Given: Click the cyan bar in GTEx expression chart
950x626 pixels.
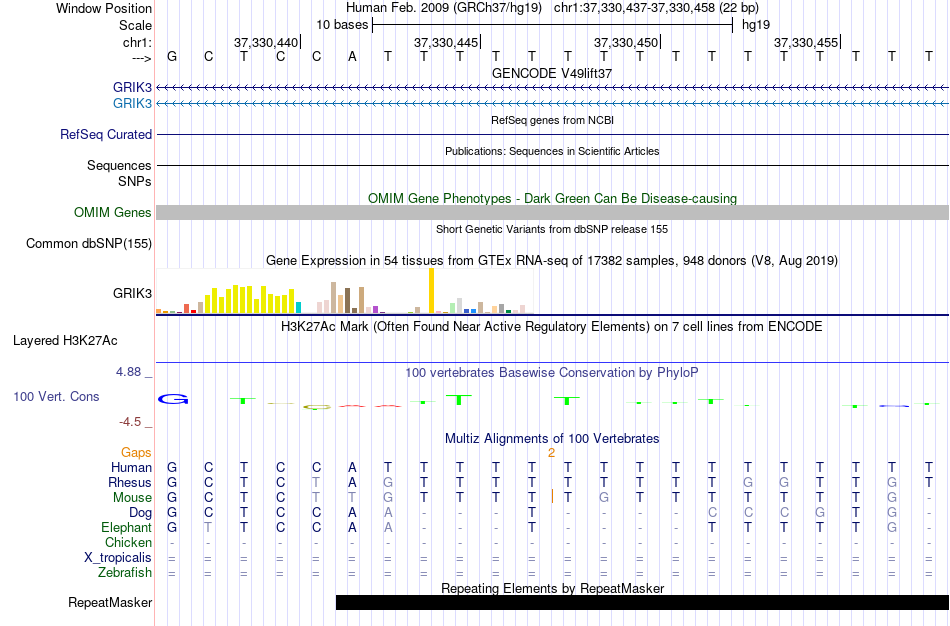Looking at the screenshot, I should coord(298,307).
